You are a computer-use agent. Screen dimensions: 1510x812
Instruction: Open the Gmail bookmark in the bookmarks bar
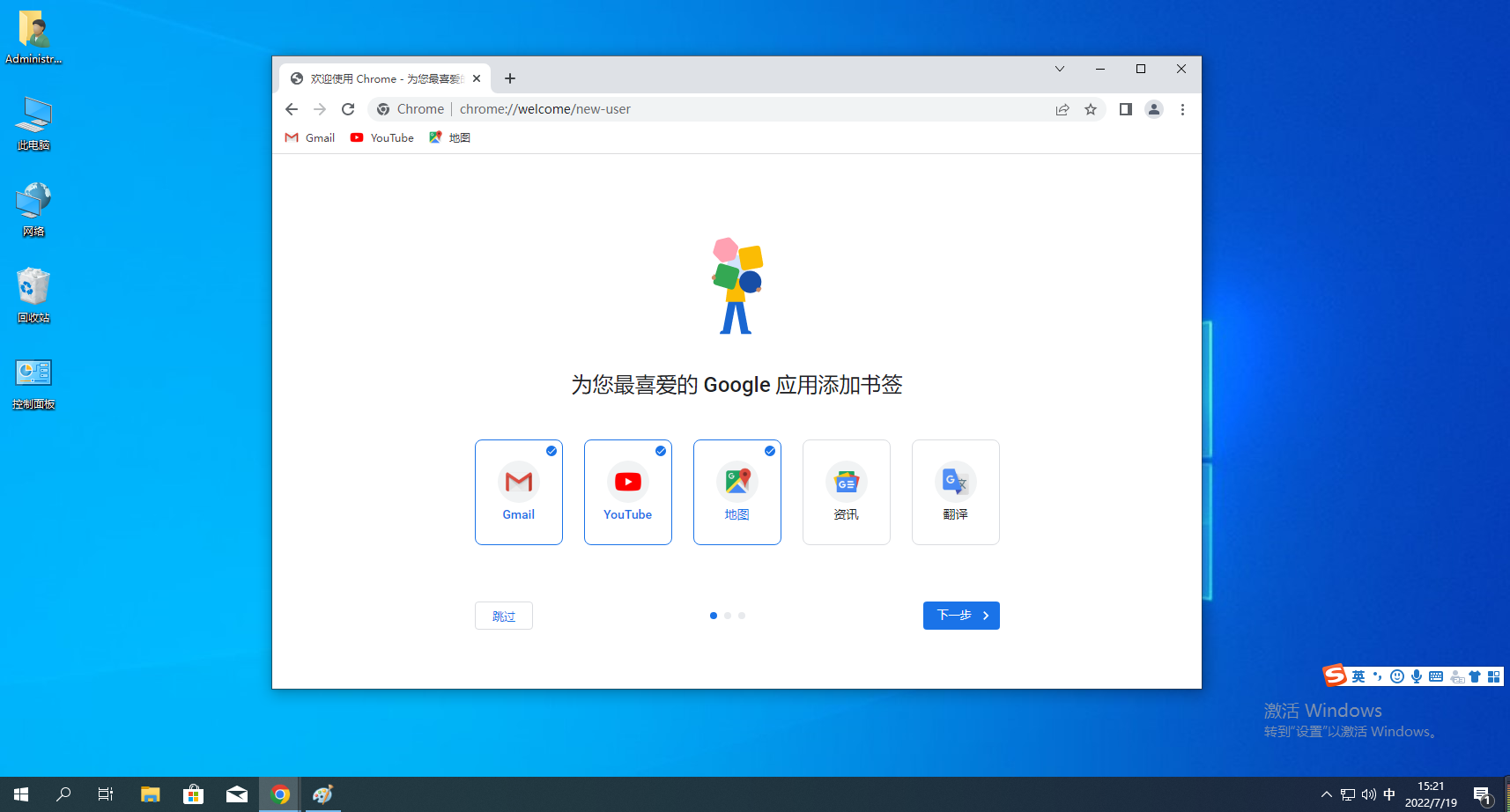click(x=310, y=137)
